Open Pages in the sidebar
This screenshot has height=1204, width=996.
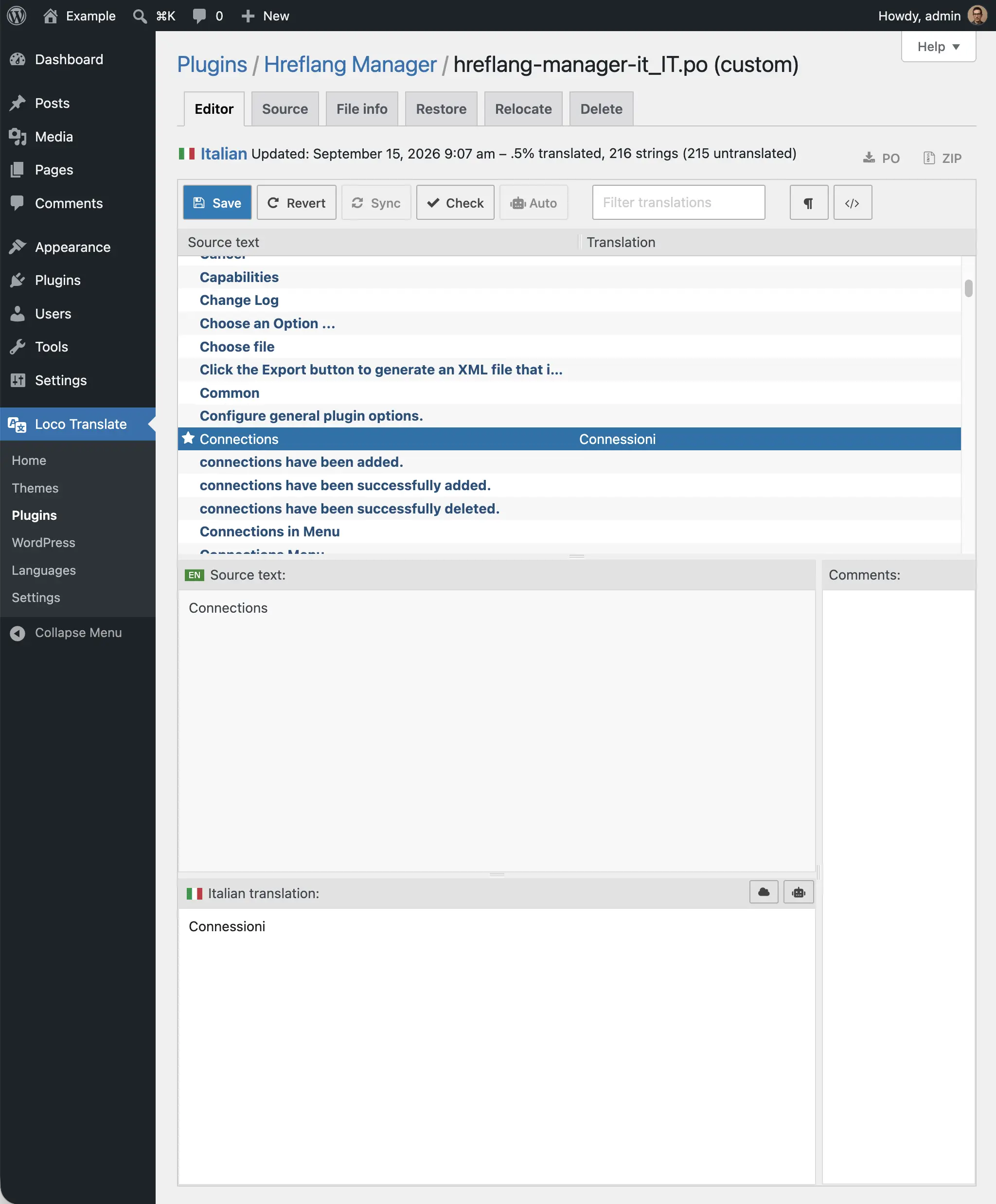pos(78,170)
